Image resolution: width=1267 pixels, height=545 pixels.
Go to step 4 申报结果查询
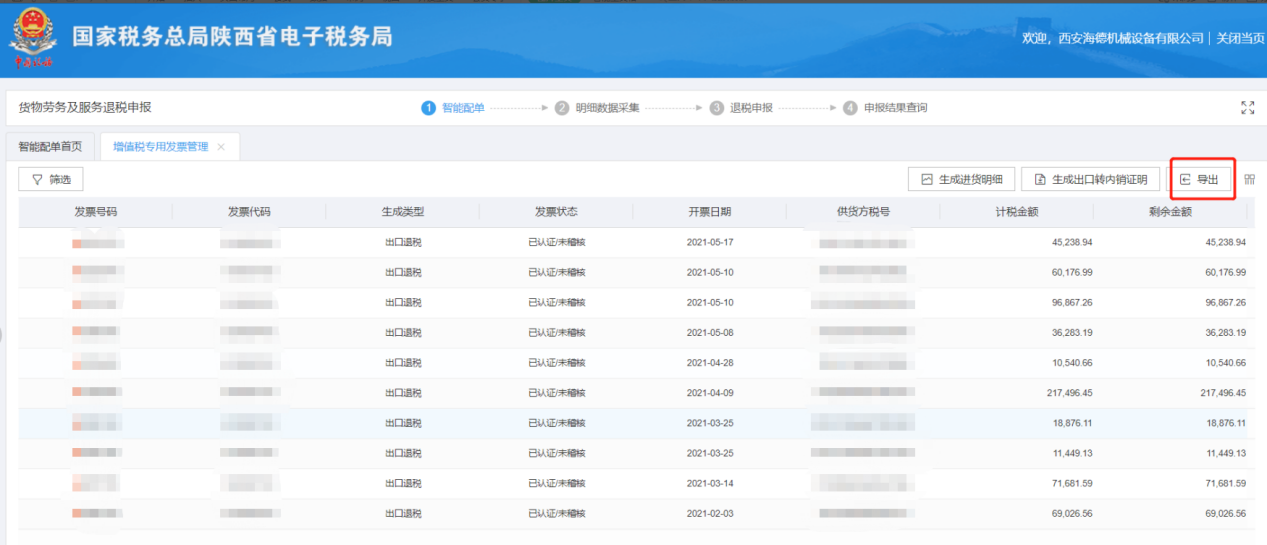click(885, 108)
